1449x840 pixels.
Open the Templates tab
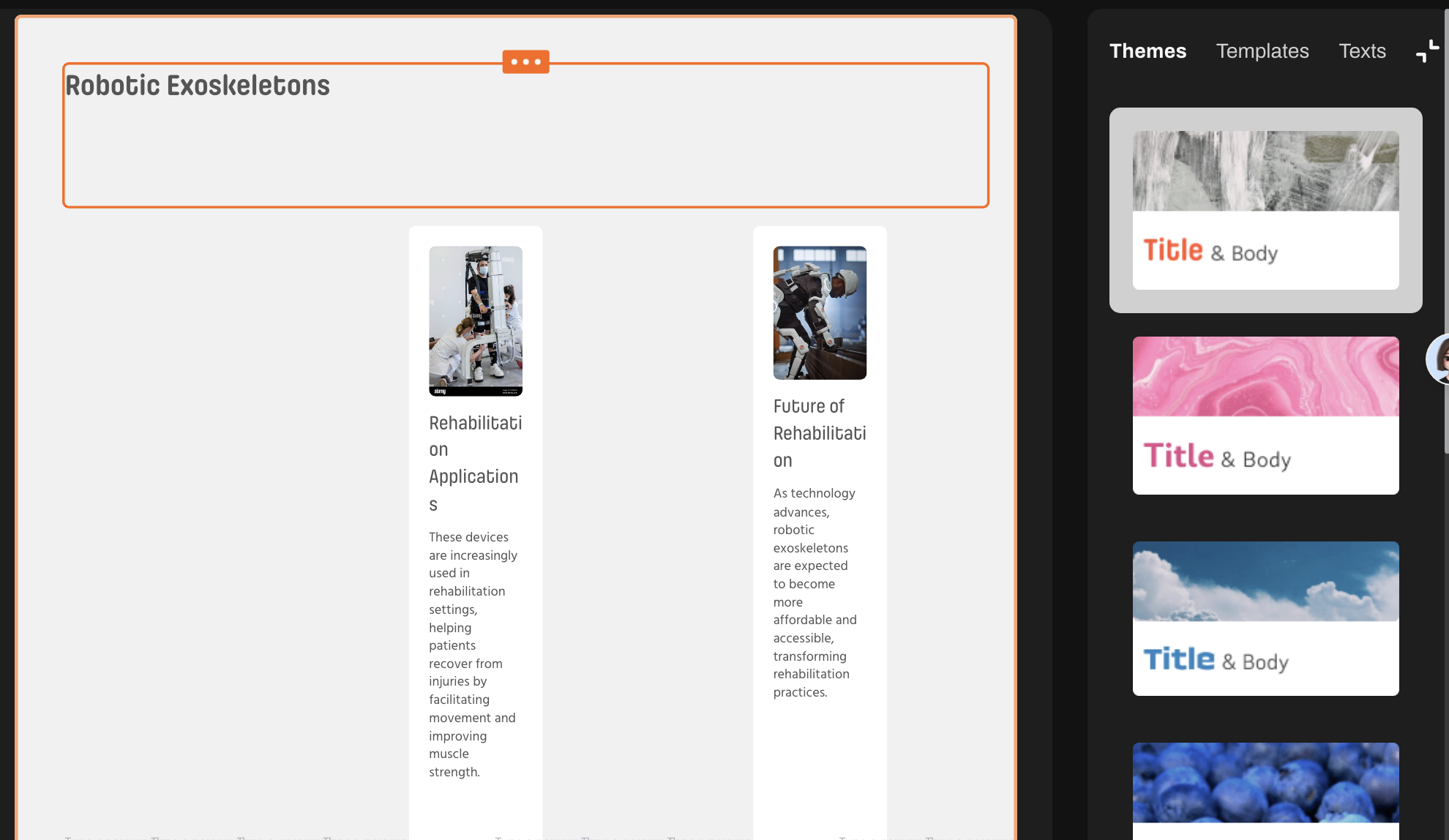(x=1262, y=51)
